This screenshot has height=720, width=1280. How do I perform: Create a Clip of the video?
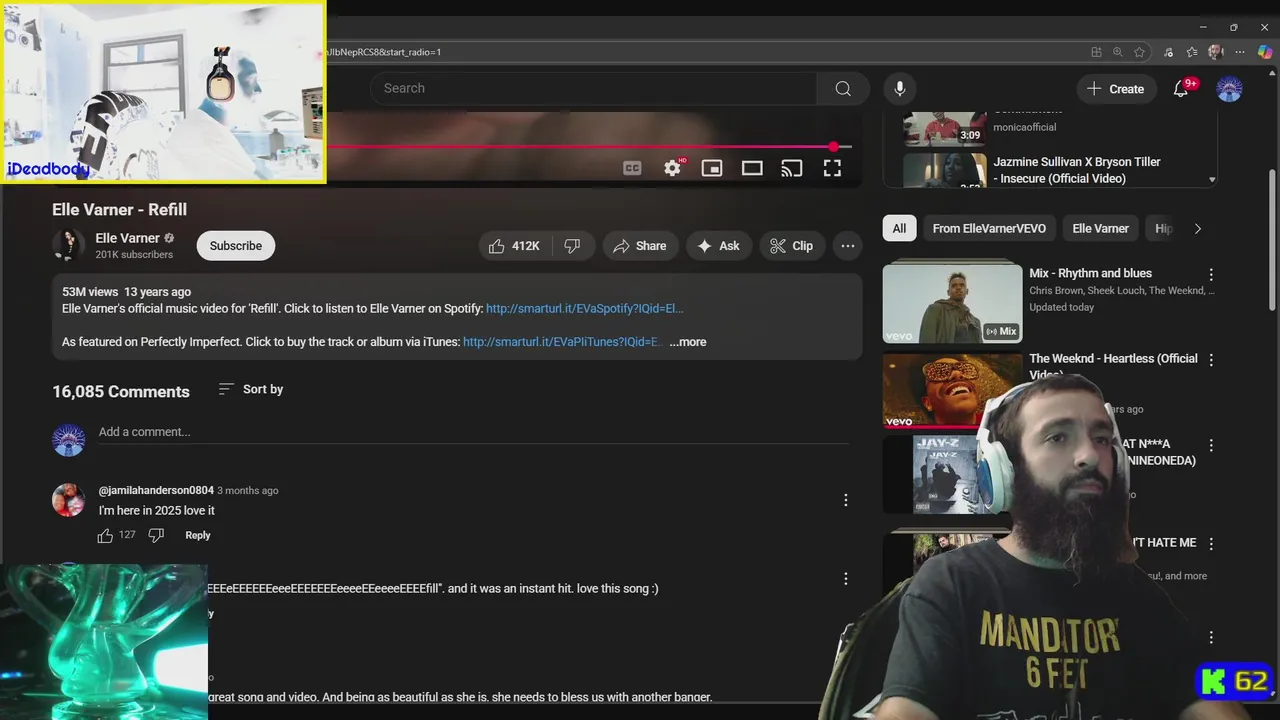(x=792, y=246)
